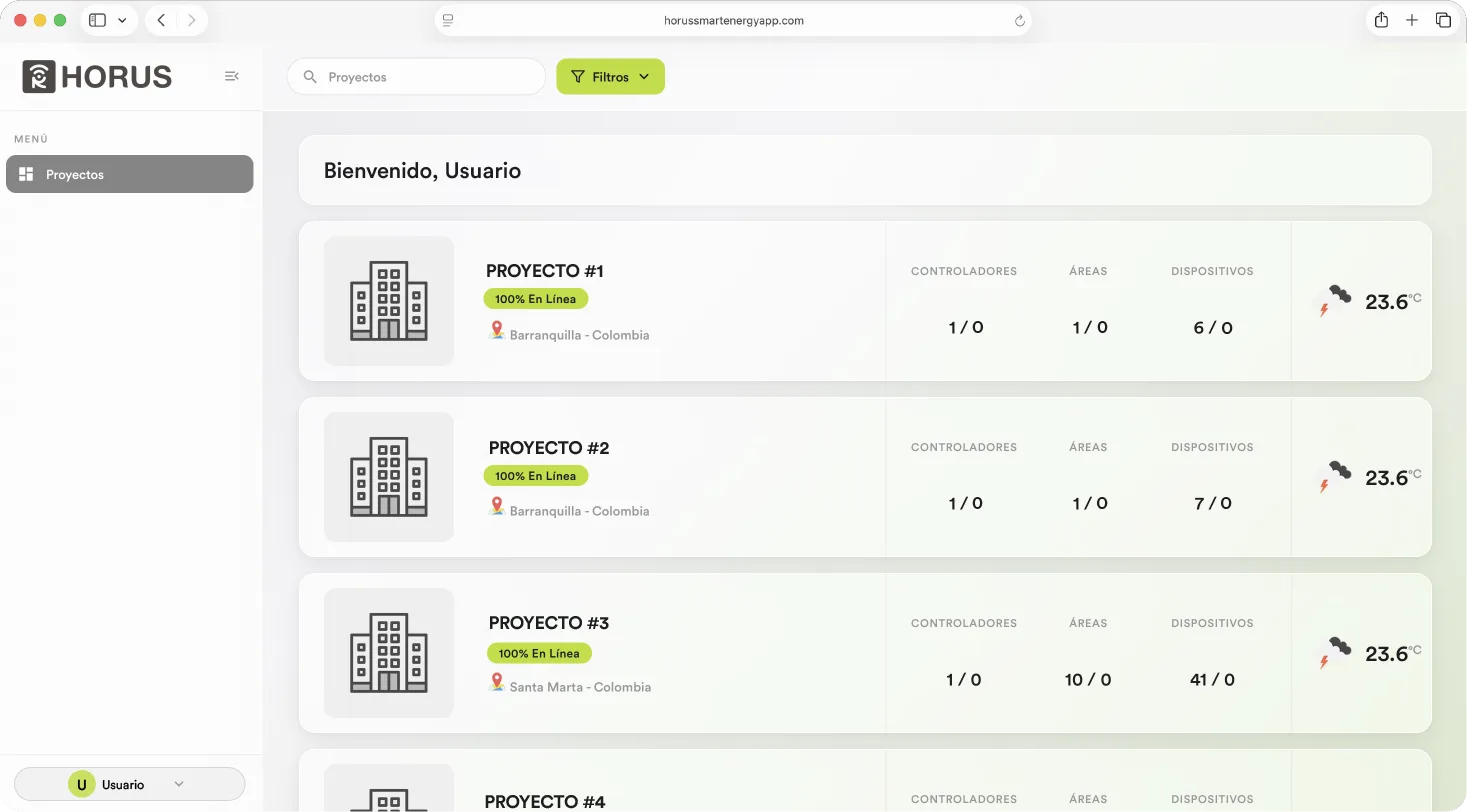Click the CONTROLADORES label of PROYECTO #1
This screenshot has width=1467, height=812.
point(964,271)
